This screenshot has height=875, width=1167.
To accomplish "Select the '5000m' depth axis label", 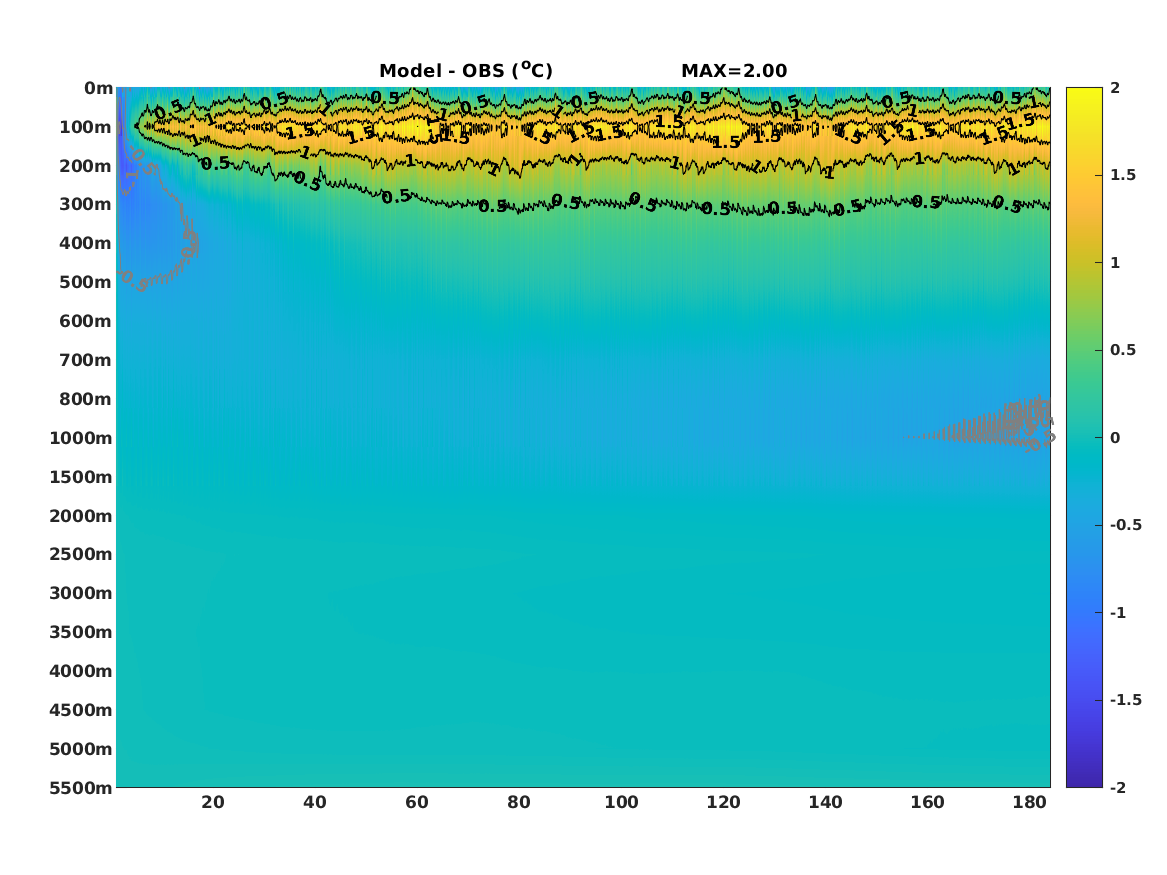I will pos(81,749).
